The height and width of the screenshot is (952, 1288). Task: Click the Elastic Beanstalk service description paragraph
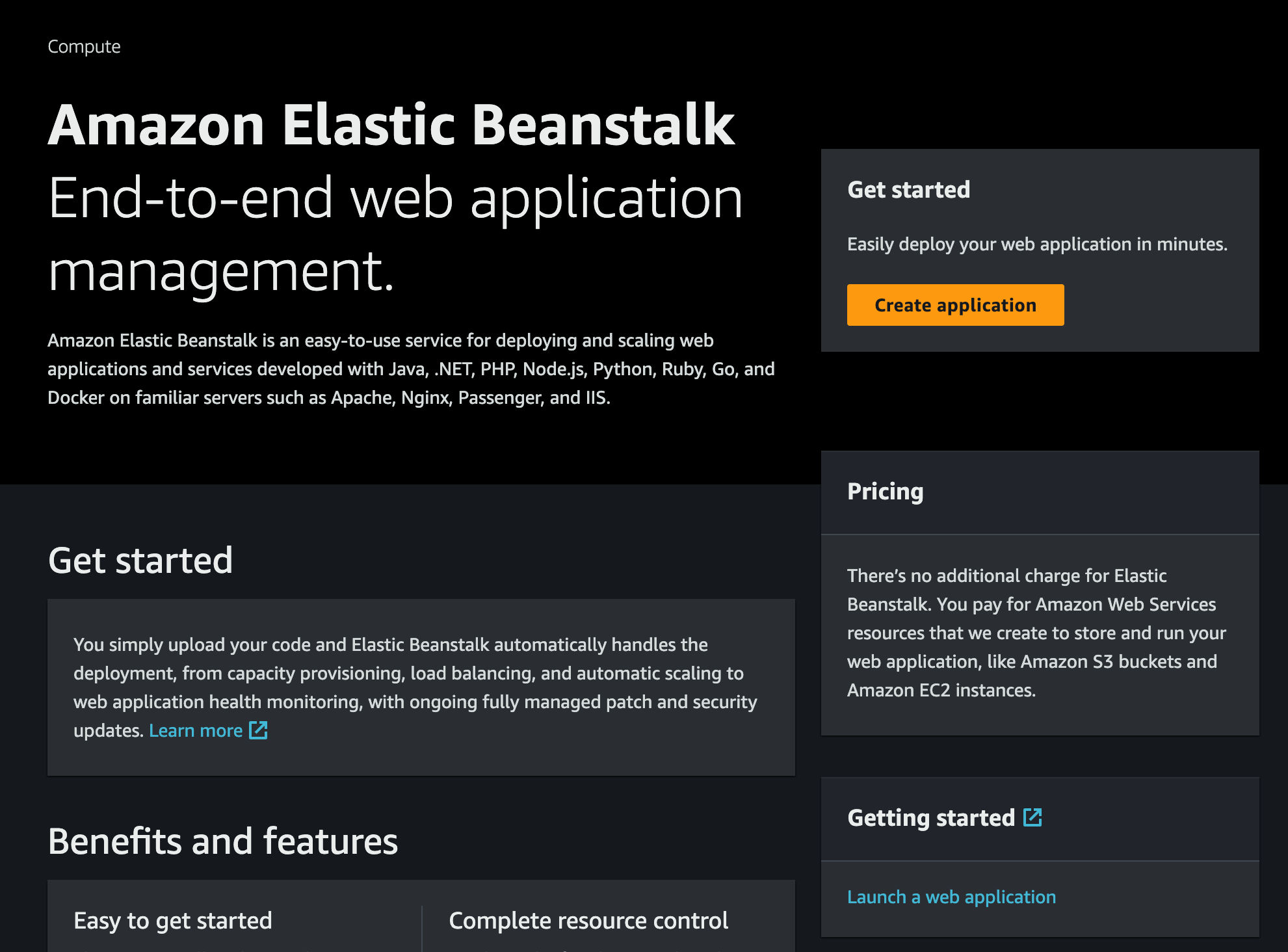click(x=411, y=369)
